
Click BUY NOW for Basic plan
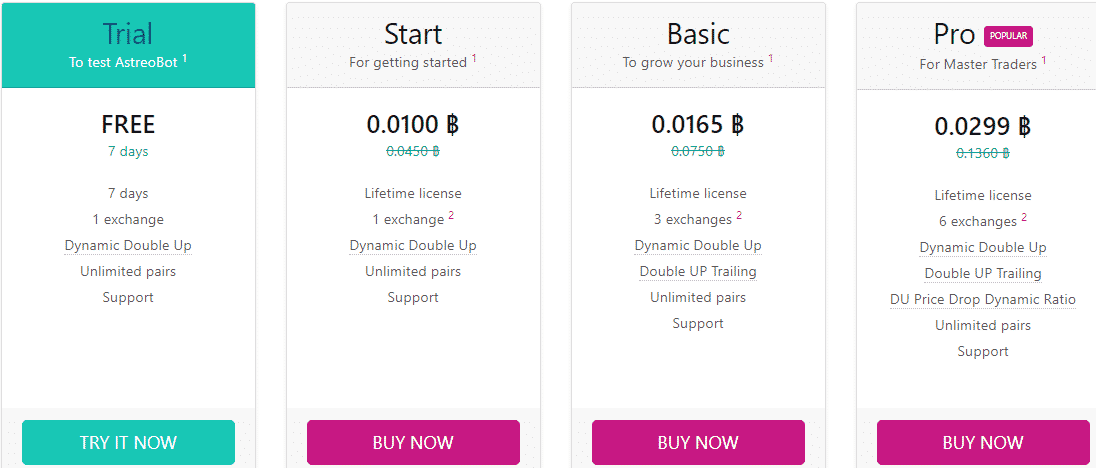point(698,442)
